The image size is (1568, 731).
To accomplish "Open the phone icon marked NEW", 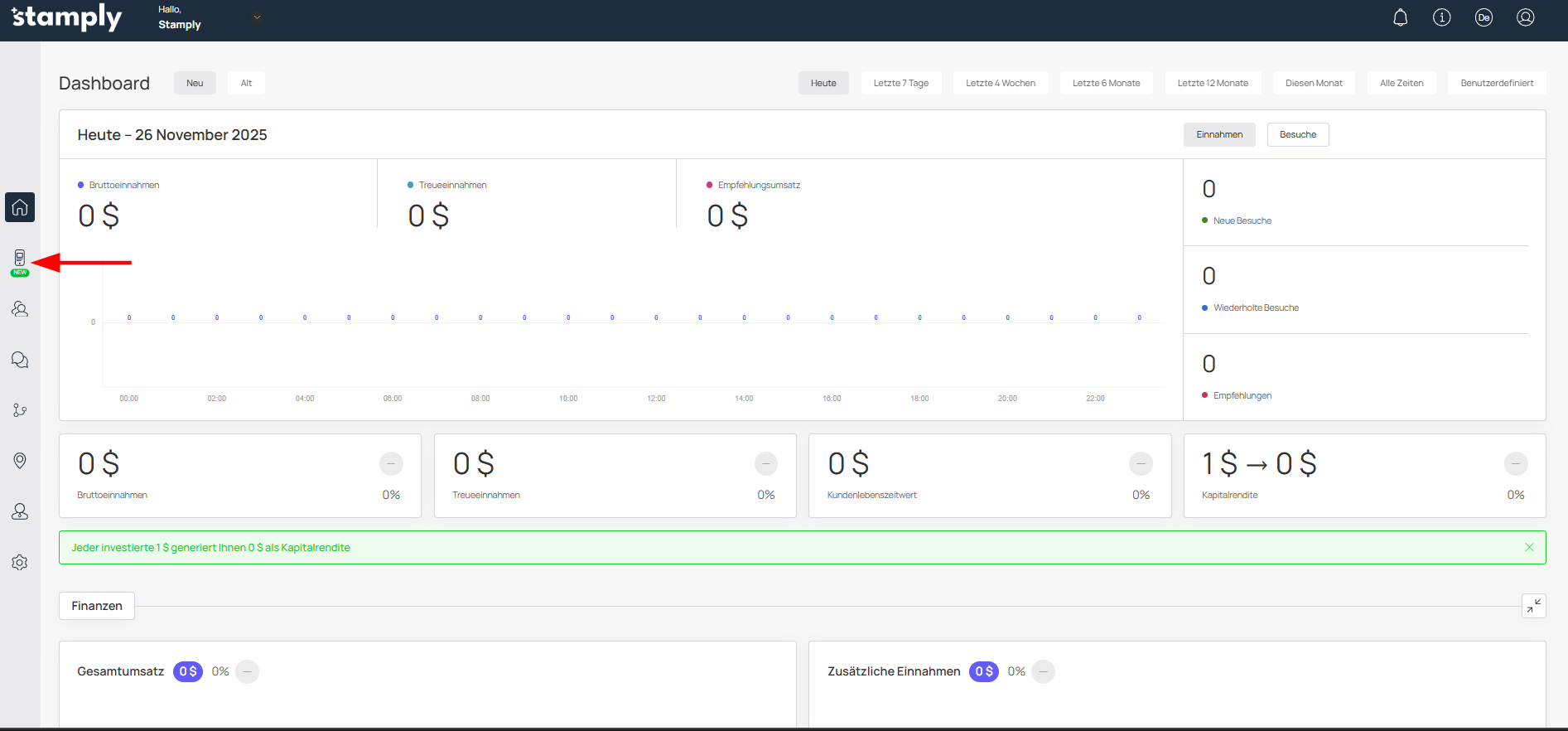I will 20,259.
